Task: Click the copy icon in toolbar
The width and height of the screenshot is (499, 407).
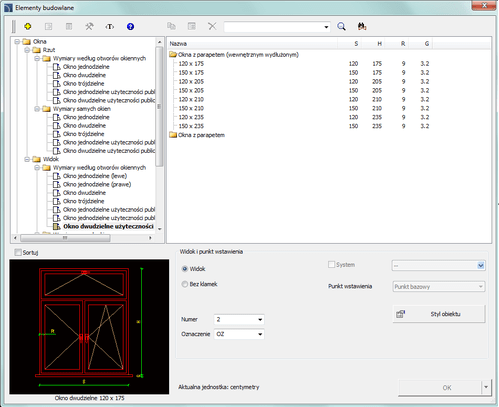Action: [171, 26]
